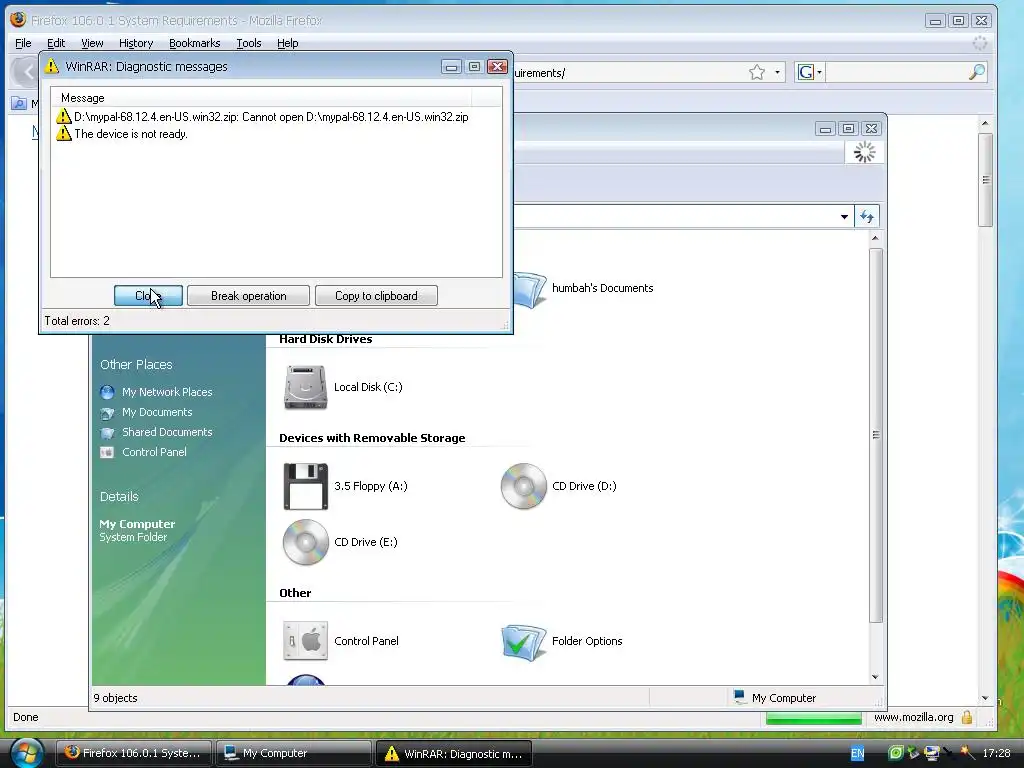Click the sidebar Control Panel icon

point(107,452)
